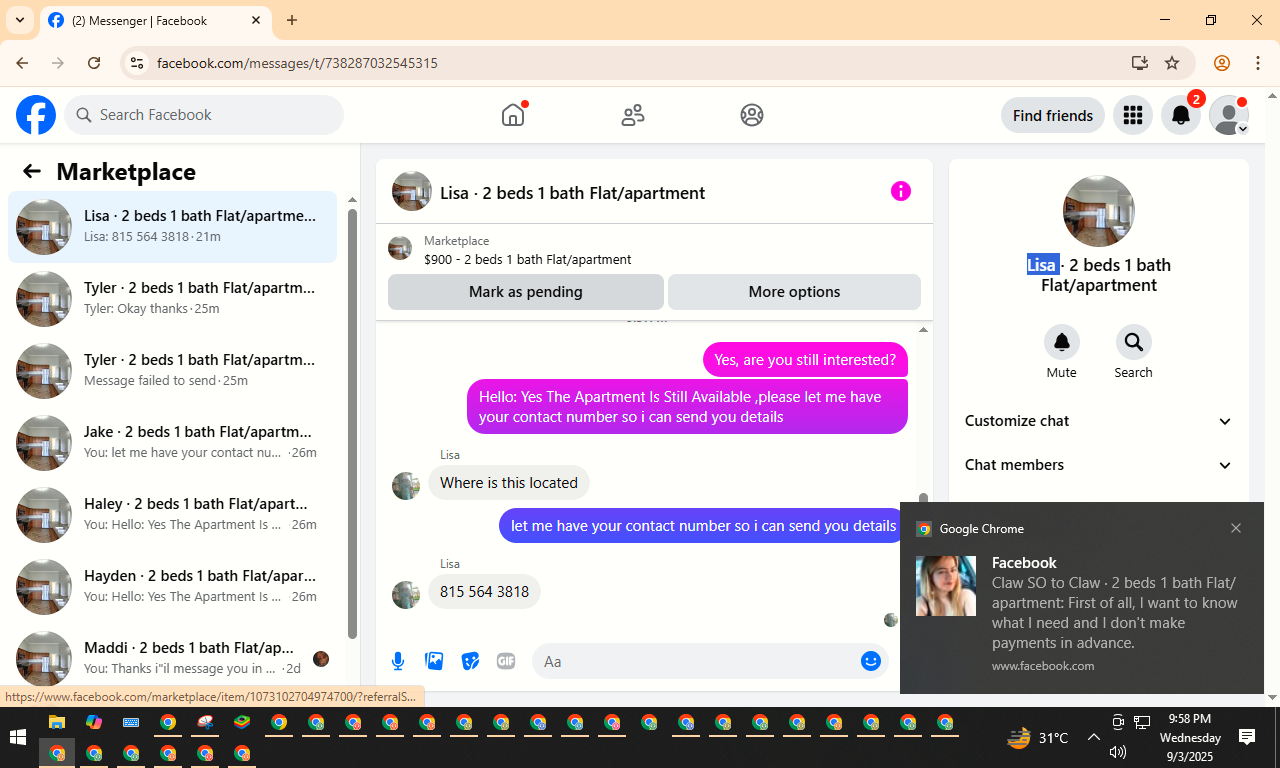
Task: Open the GIF picker icon
Action: (x=506, y=661)
